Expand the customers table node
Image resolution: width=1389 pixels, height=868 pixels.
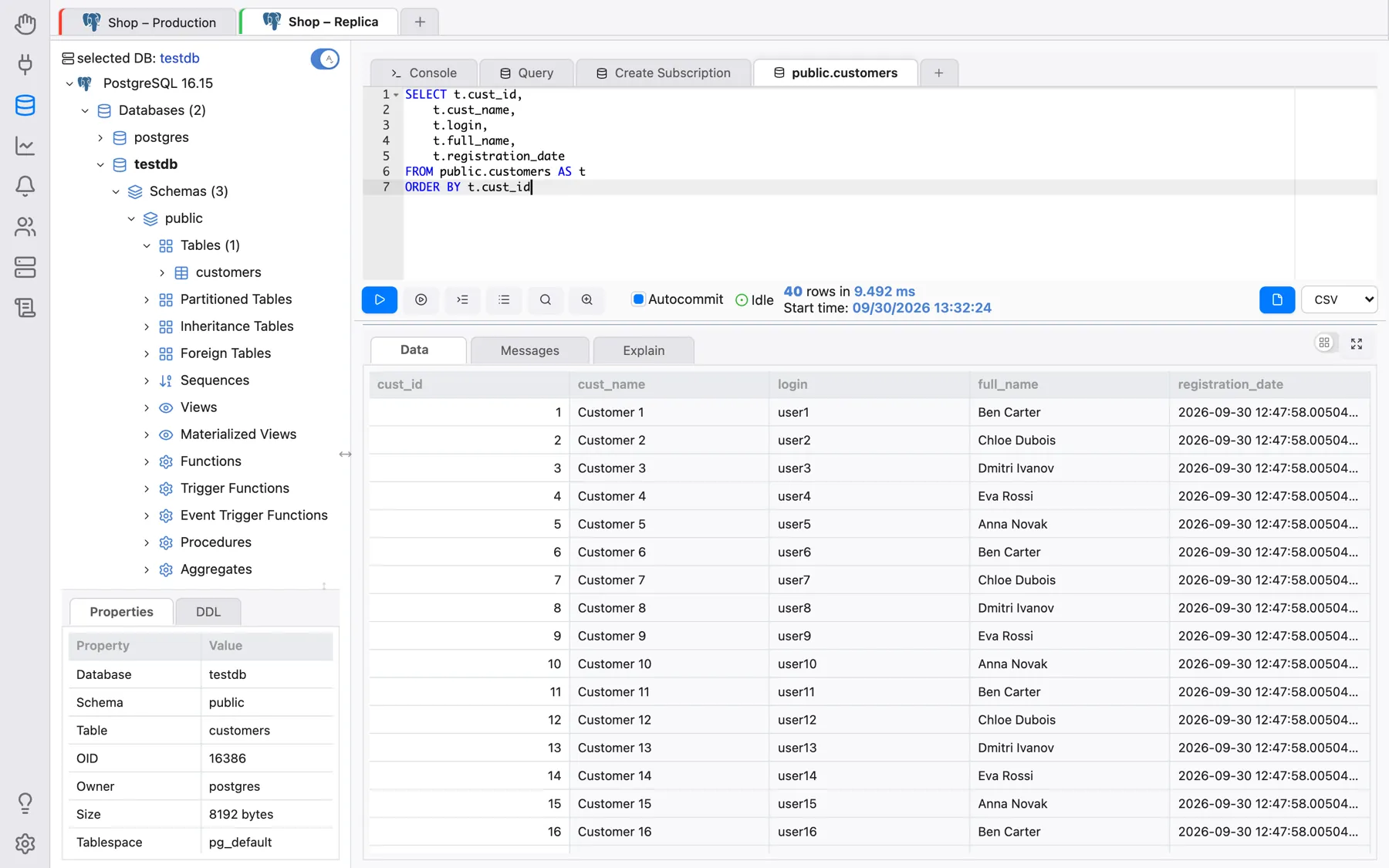pyautogui.click(x=162, y=272)
